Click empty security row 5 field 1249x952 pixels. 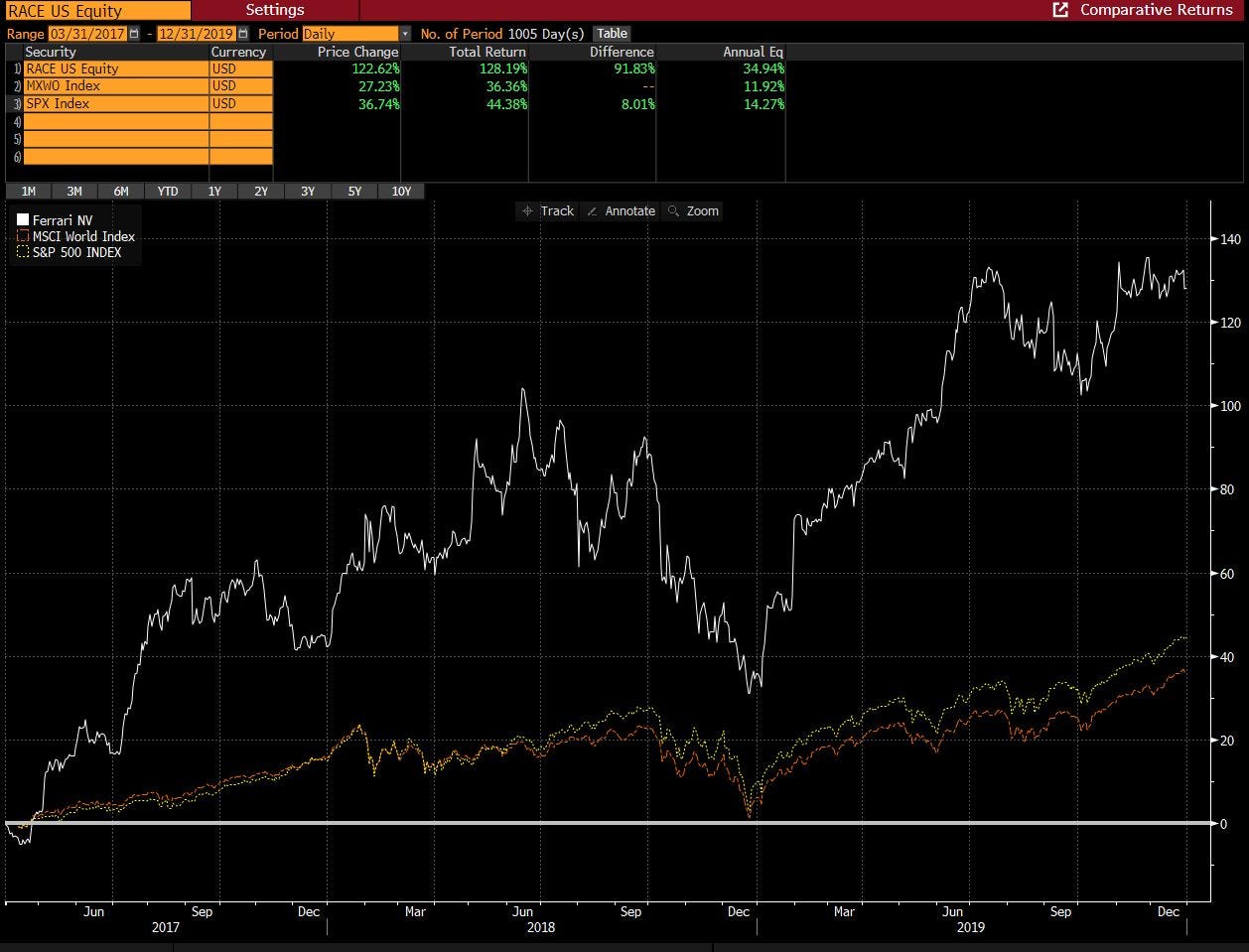pyautogui.click(x=115, y=139)
